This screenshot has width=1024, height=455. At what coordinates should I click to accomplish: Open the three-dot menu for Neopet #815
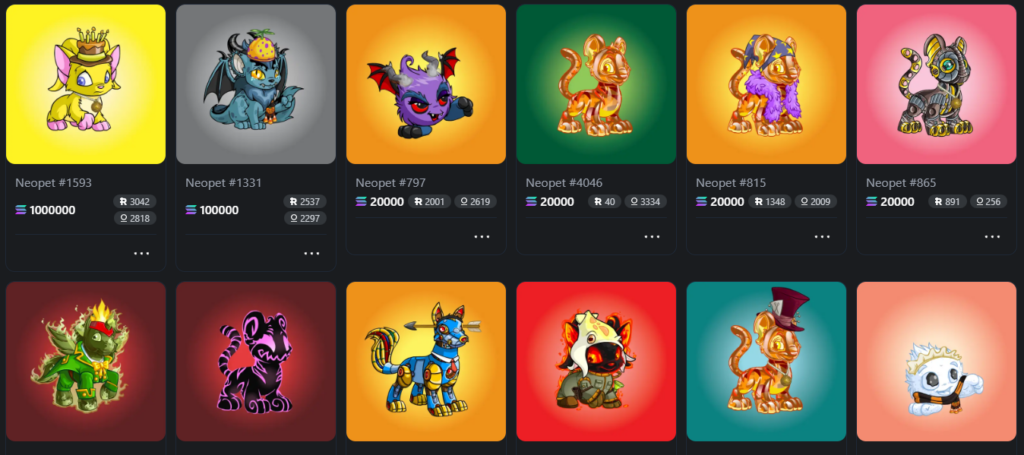click(822, 236)
